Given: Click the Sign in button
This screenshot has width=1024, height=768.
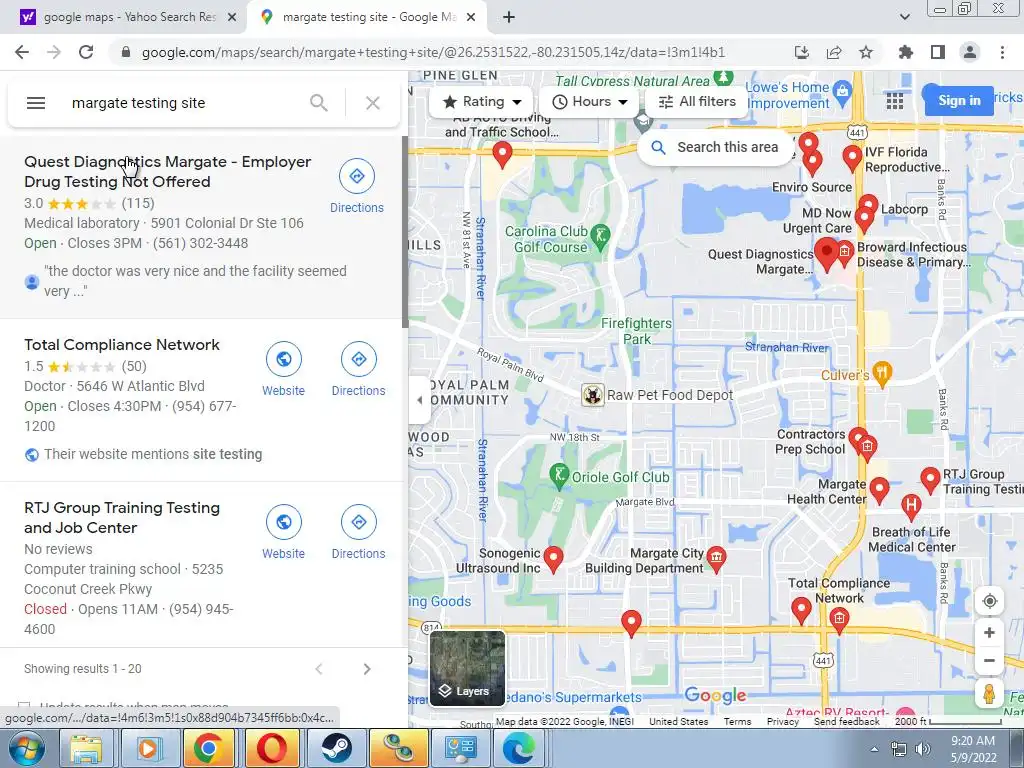Looking at the screenshot, I should [959, 101].
